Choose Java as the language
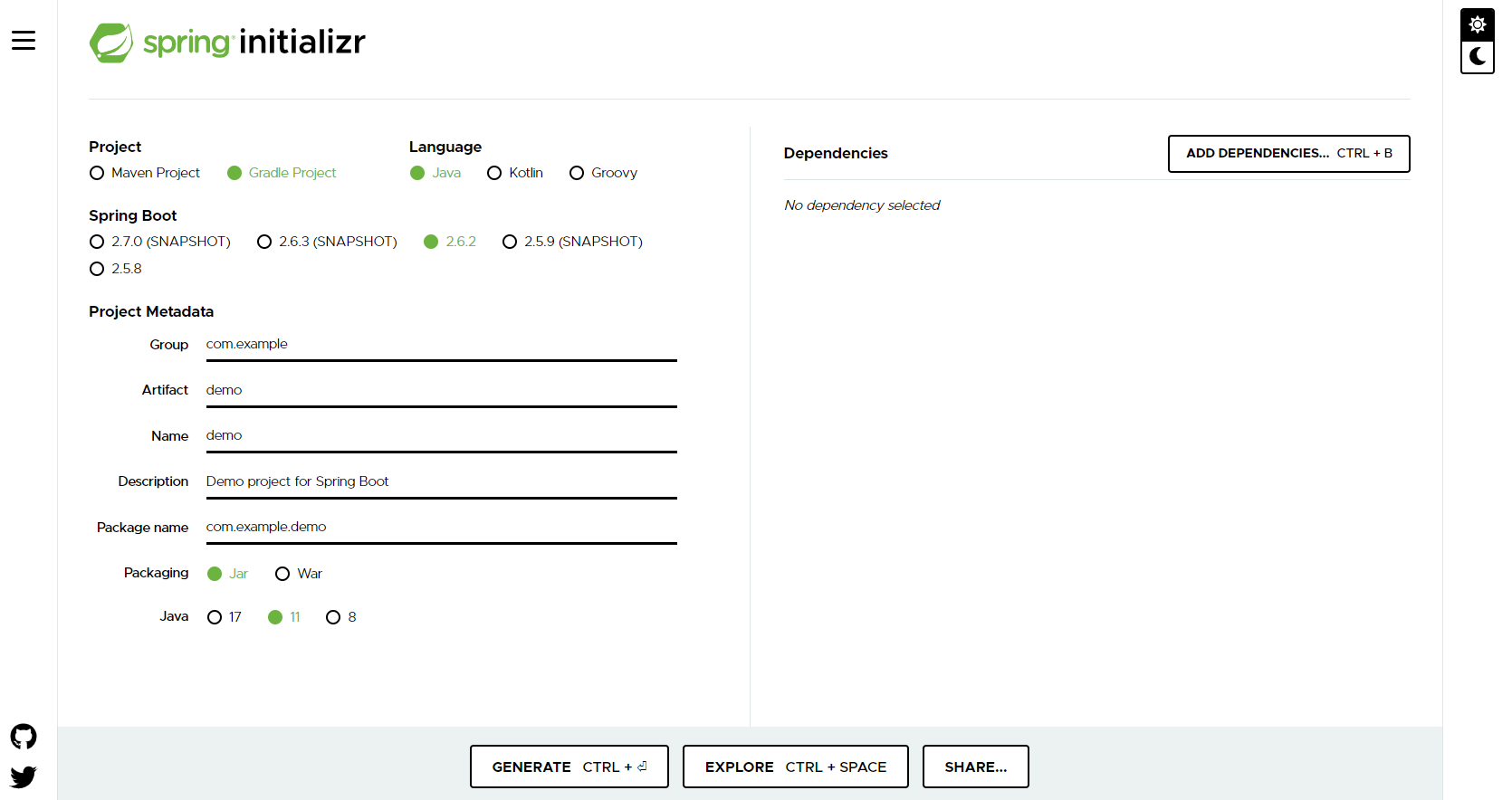 point(435,173)
